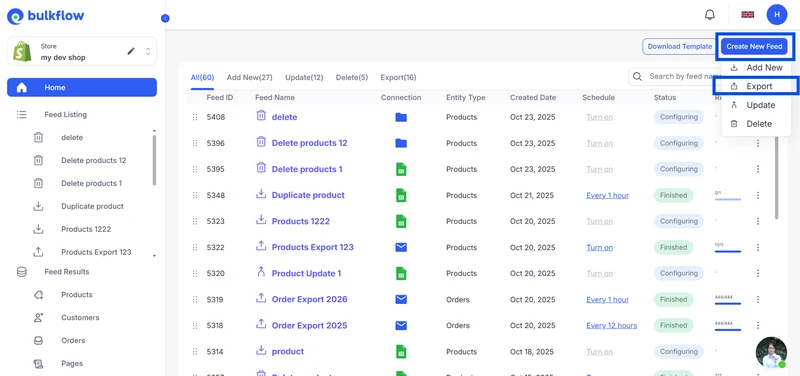Switch to Export(16) tab
The height and width of the screenshot is (376, 800).
398,78
